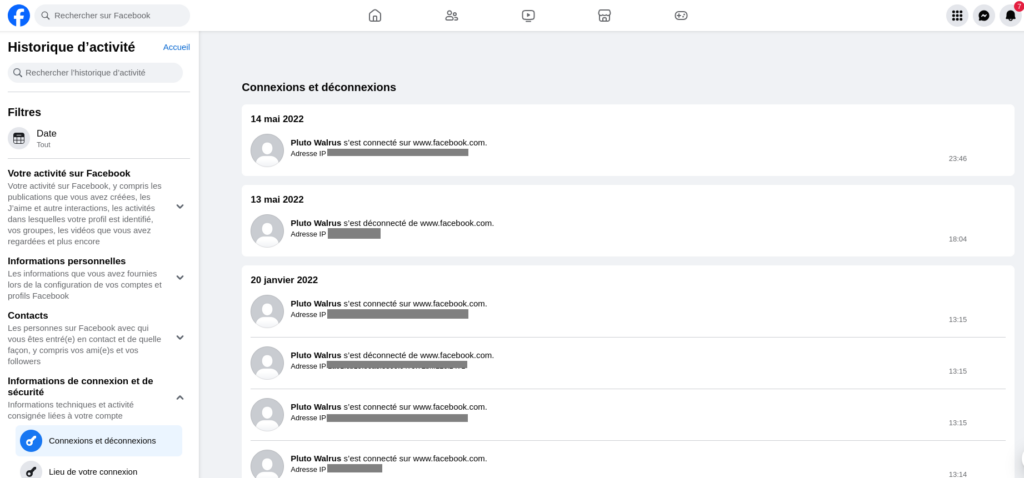Image resolution: width=1024 pixels, height=478 pixels.
Task: Open the Date filter set to Tout
Action: [99, 138]
